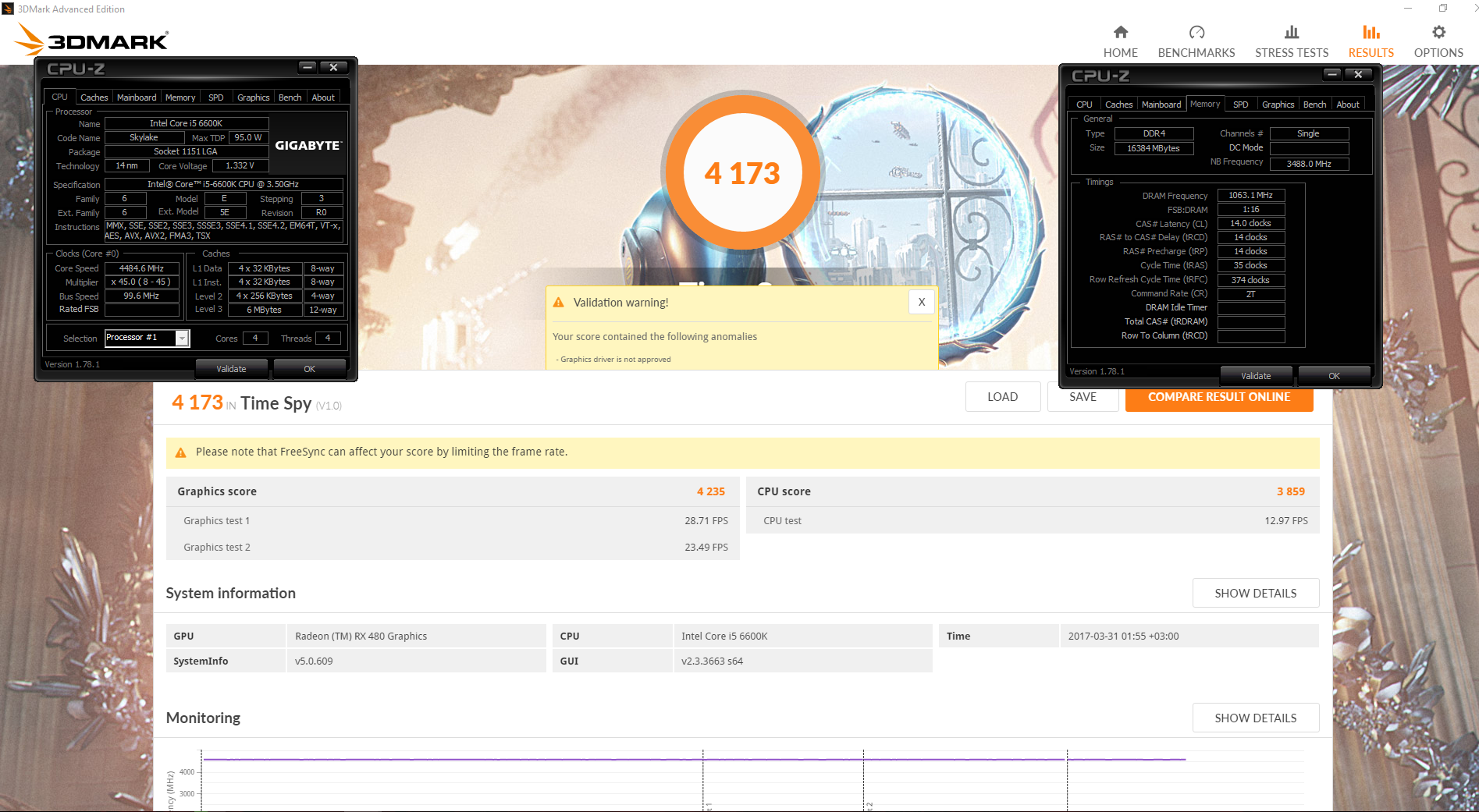Image resolution: width=1479 pixels, height=812 pixels.
Task: Open Graphics tab in right CPU-Z window
Action: click(1278, 105)
